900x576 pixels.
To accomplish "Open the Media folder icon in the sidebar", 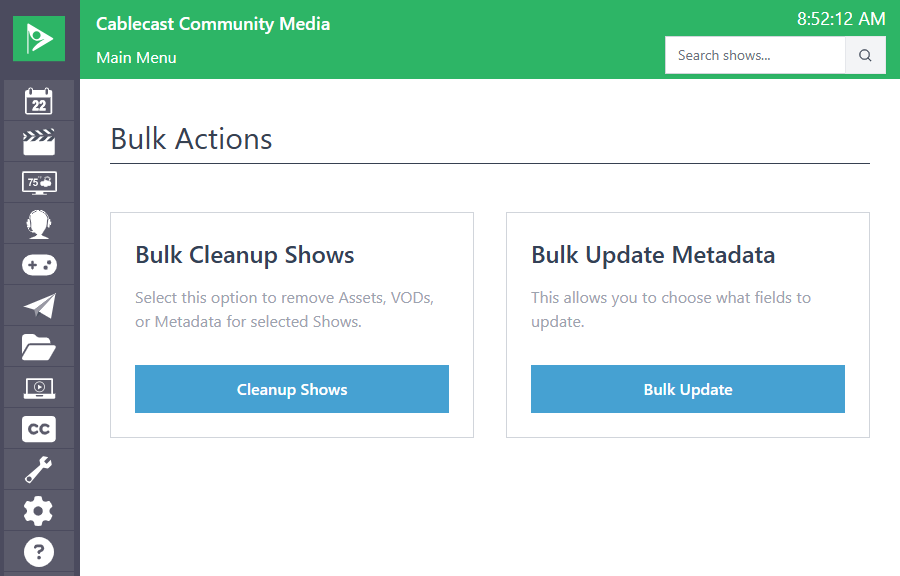I will (x=38, y=346).
